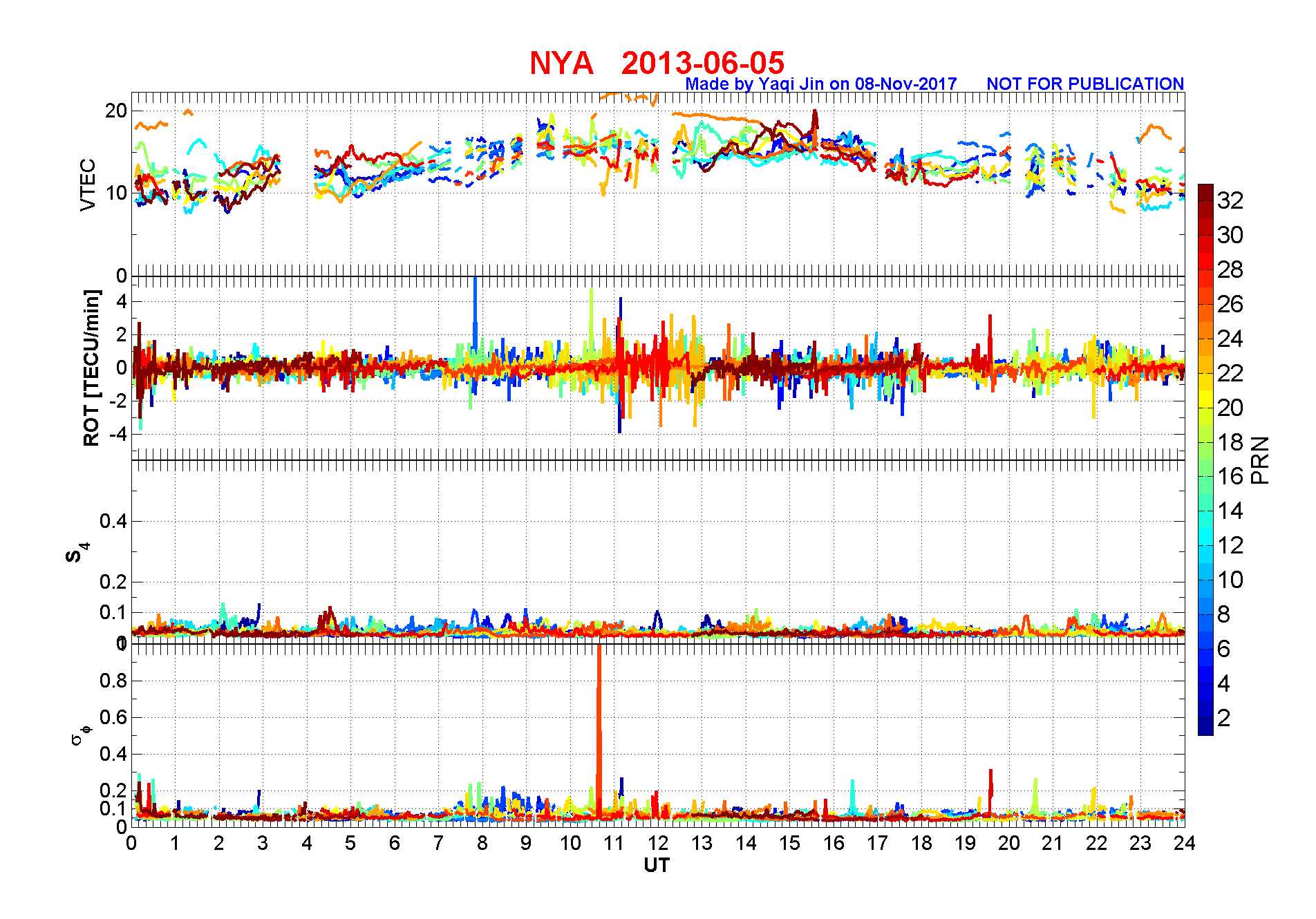Click the 'UT' x-axis label

coord(657,865)
